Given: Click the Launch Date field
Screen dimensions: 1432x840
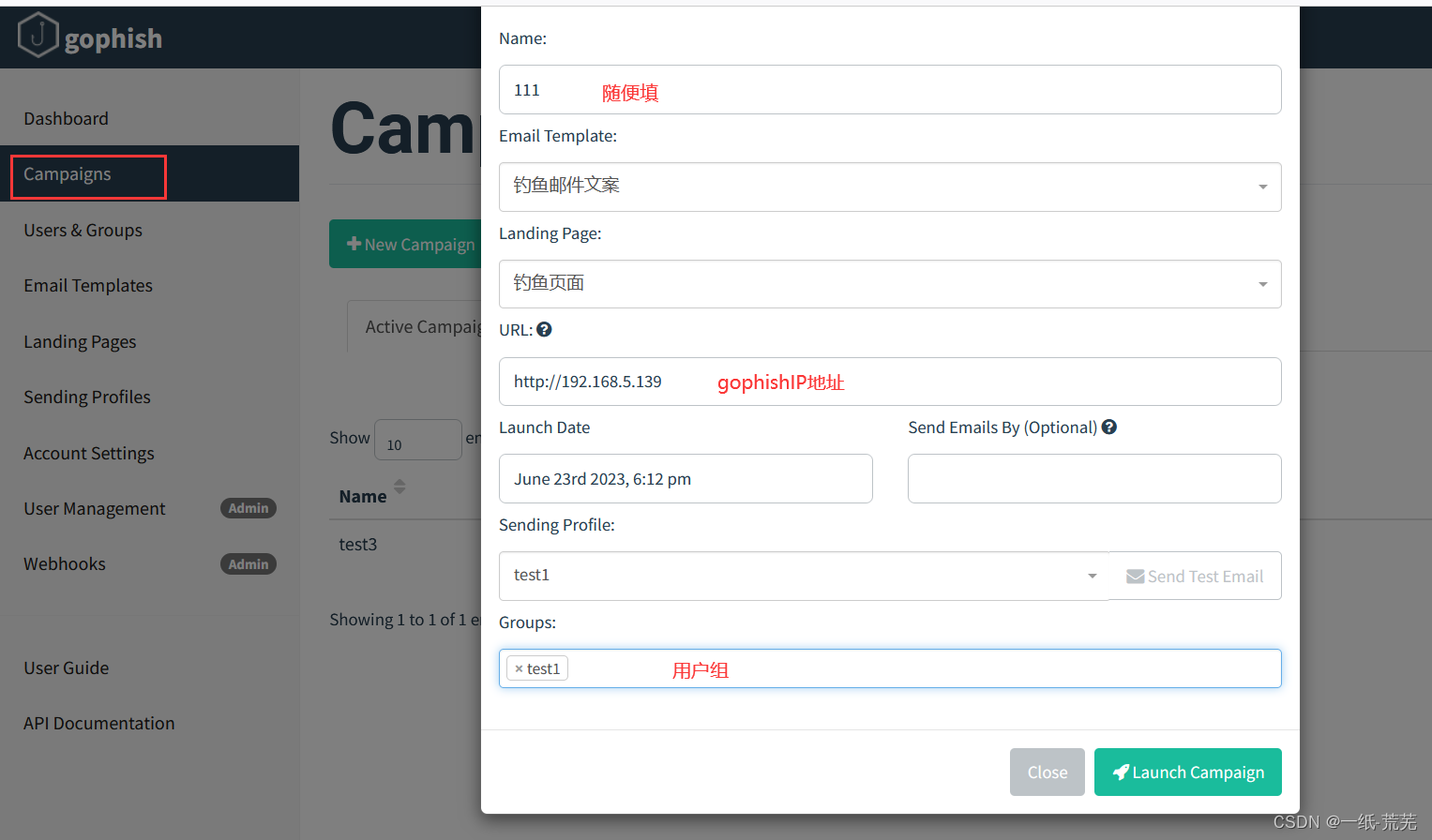Looking at the screenshot, I should point(686,479).
